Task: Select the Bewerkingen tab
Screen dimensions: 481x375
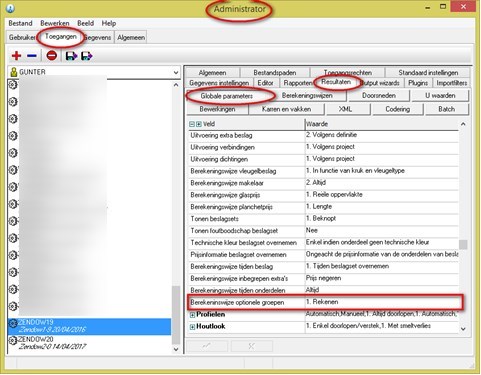Action: (217, 109)
